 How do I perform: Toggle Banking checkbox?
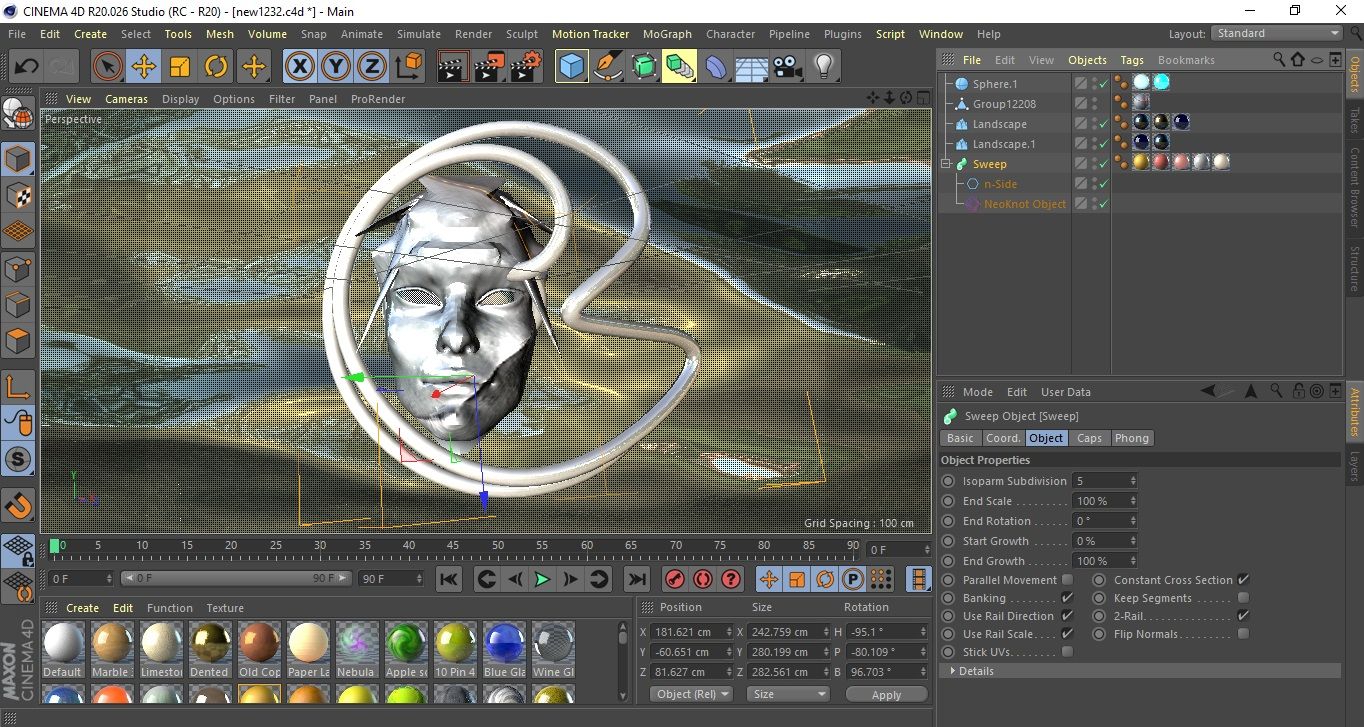click(1067, 598)
